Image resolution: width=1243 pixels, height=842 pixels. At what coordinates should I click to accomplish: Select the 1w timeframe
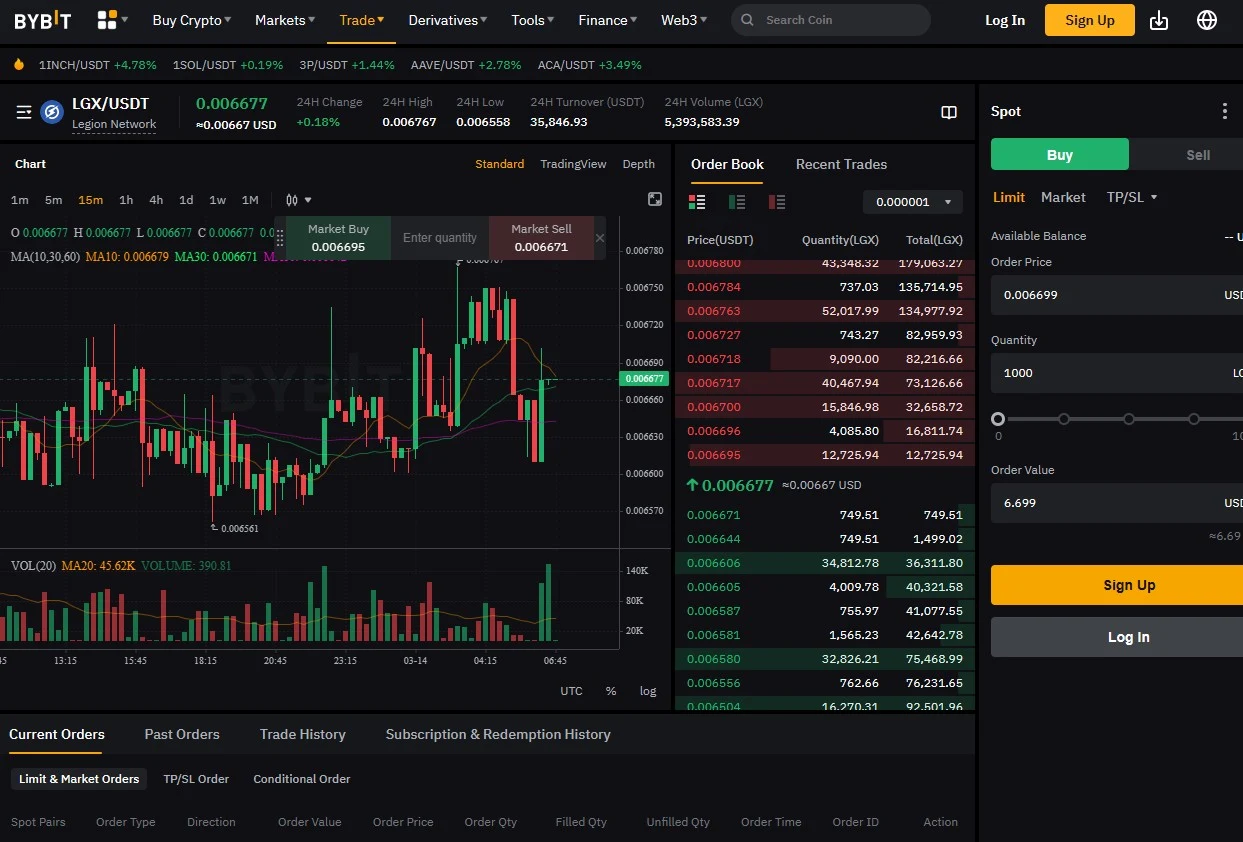click(217, 200)
